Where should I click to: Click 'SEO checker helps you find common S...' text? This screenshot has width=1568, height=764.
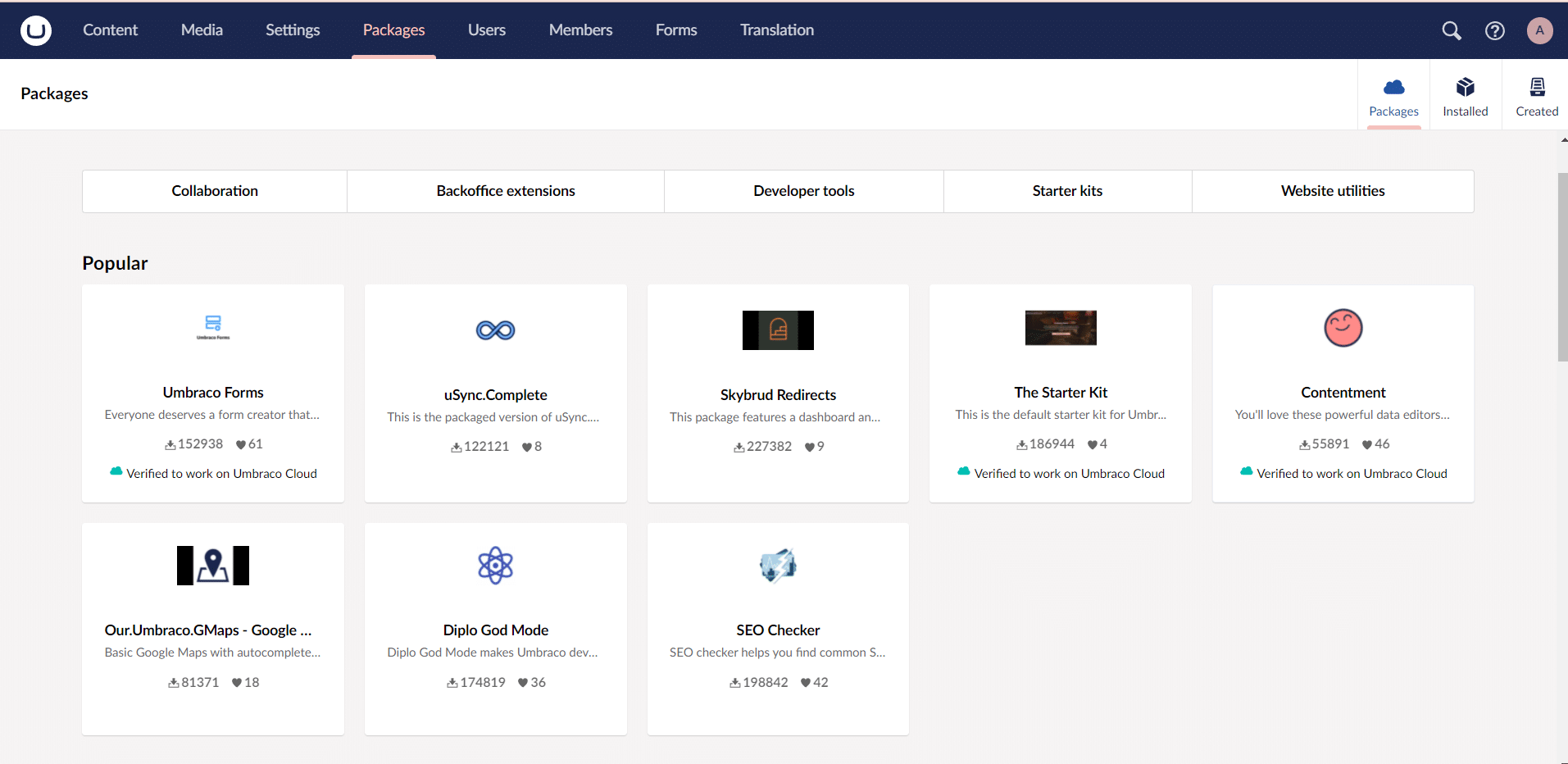(778, 653)
